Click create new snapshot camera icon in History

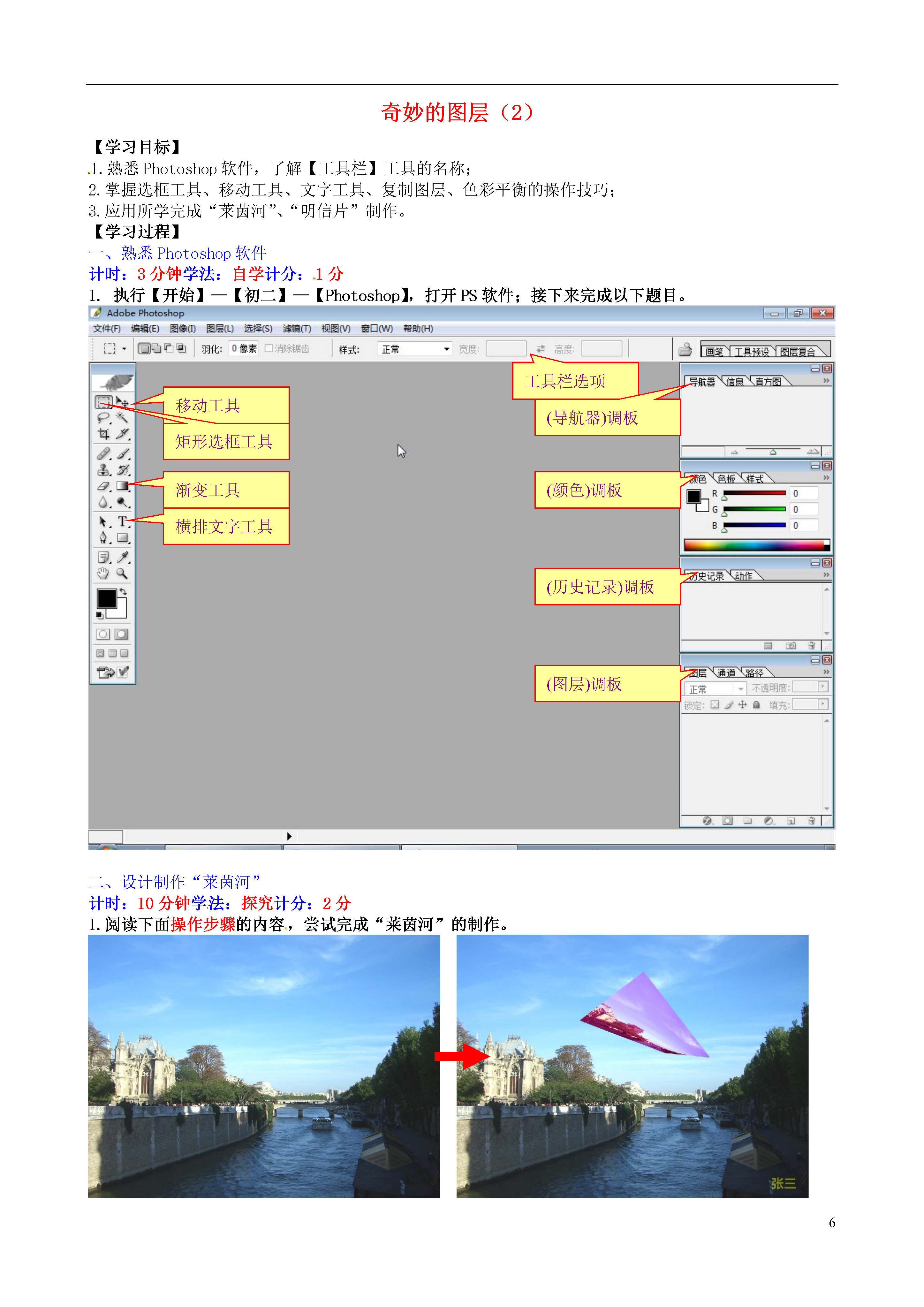pos(791,646)
